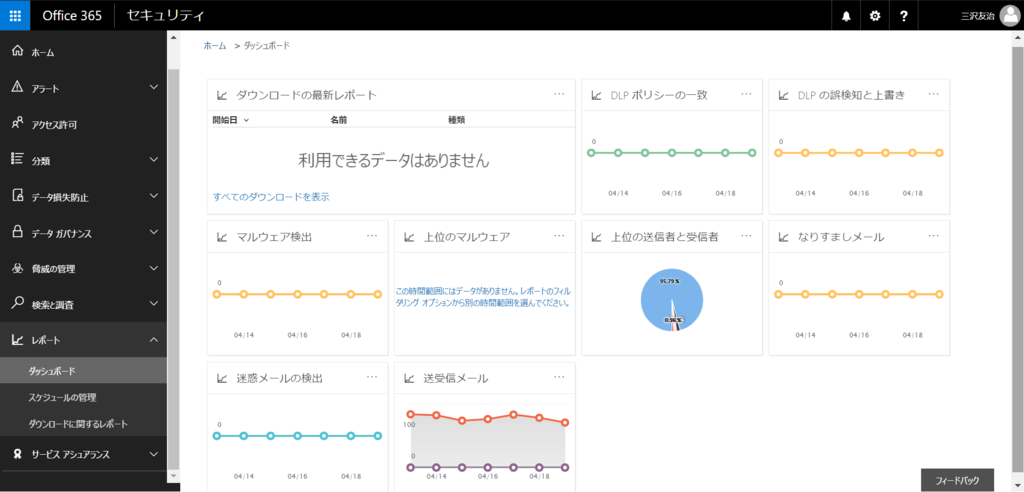Click chart icon of 迷惑メールの検出 card
The image size is (1024, 492).
tap(221, 378)
